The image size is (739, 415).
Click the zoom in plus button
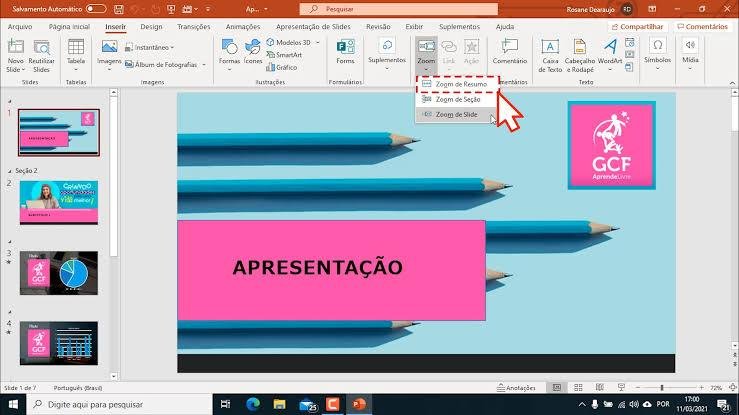[x=701, y=387]
